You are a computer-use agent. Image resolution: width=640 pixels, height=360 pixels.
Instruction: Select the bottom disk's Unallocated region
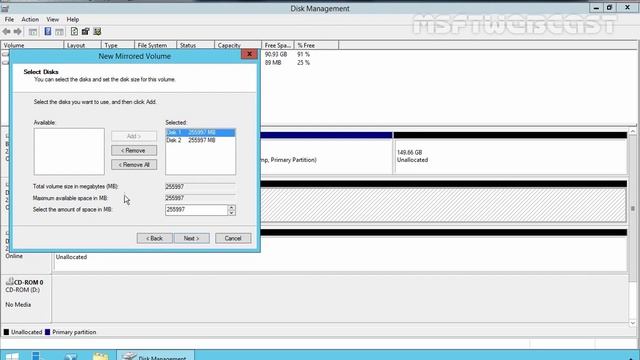click(340, 254)
